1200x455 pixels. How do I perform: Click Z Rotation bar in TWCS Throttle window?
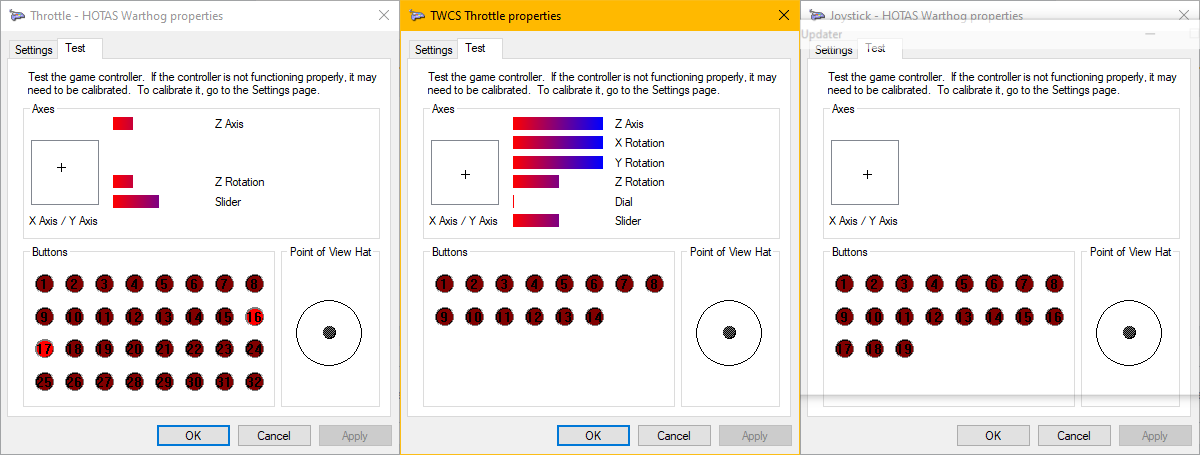click(536, 182)
